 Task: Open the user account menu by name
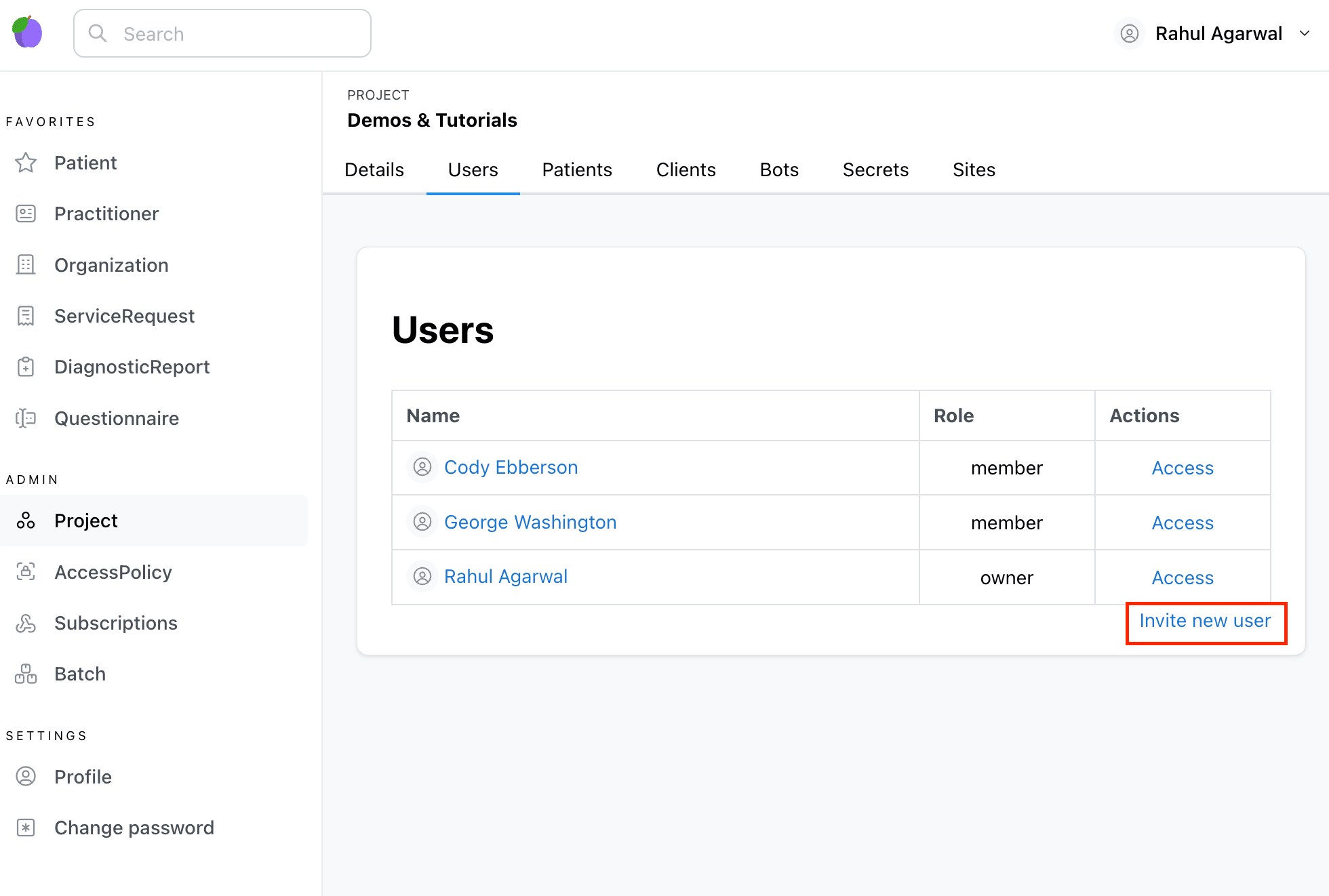click(x=1218, y=33)
